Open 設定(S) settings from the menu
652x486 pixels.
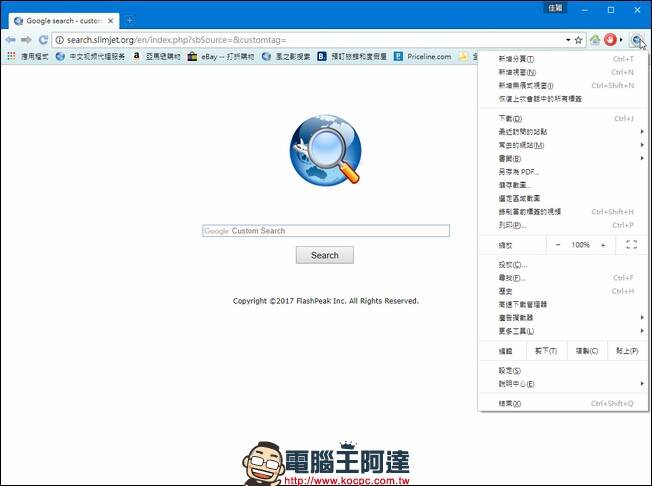click(x=563, y=370)
